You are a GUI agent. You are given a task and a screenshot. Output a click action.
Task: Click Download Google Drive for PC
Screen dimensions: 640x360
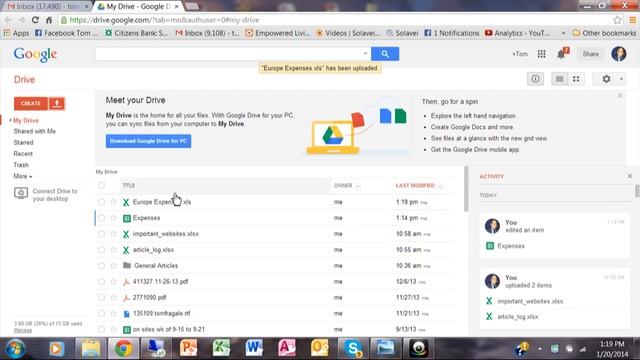point(148,141)
